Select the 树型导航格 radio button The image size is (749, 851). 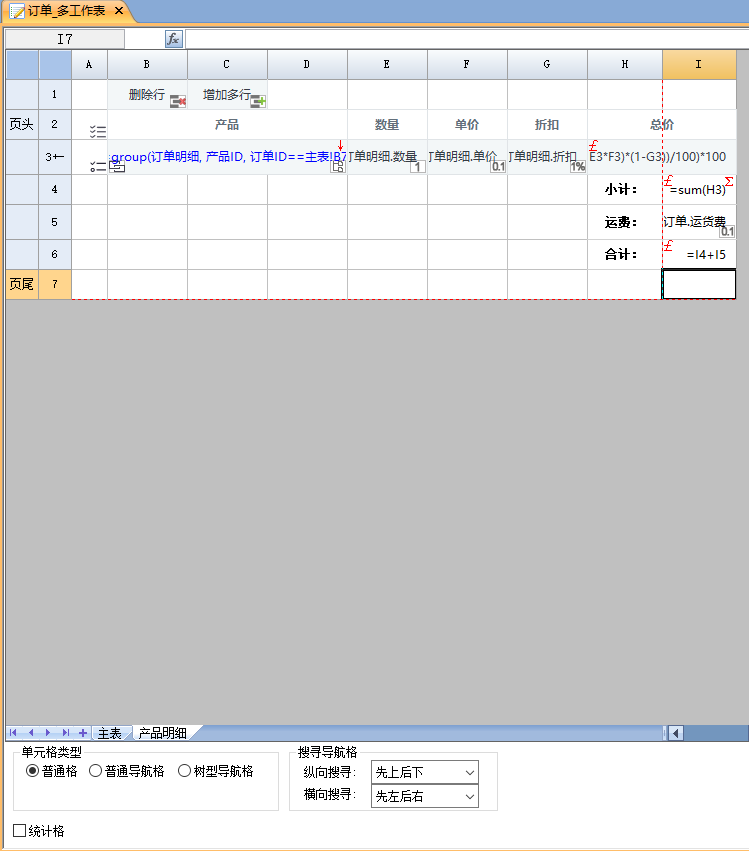pyautogui.click(x=184, y=771)
